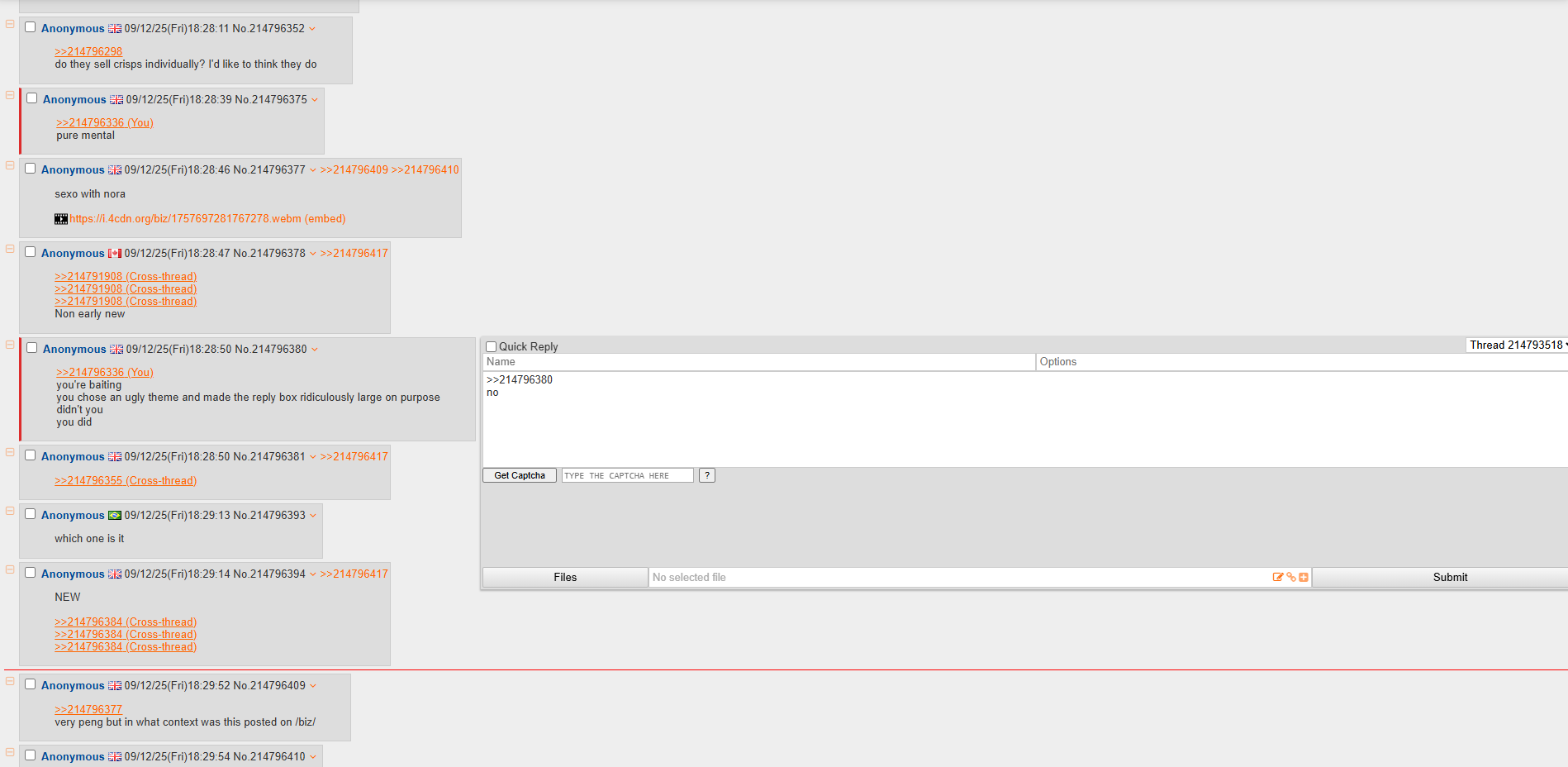Screen dimensions: 1568x767
Task: Select checkbox for post No.214796352
Action: point(31,27)
